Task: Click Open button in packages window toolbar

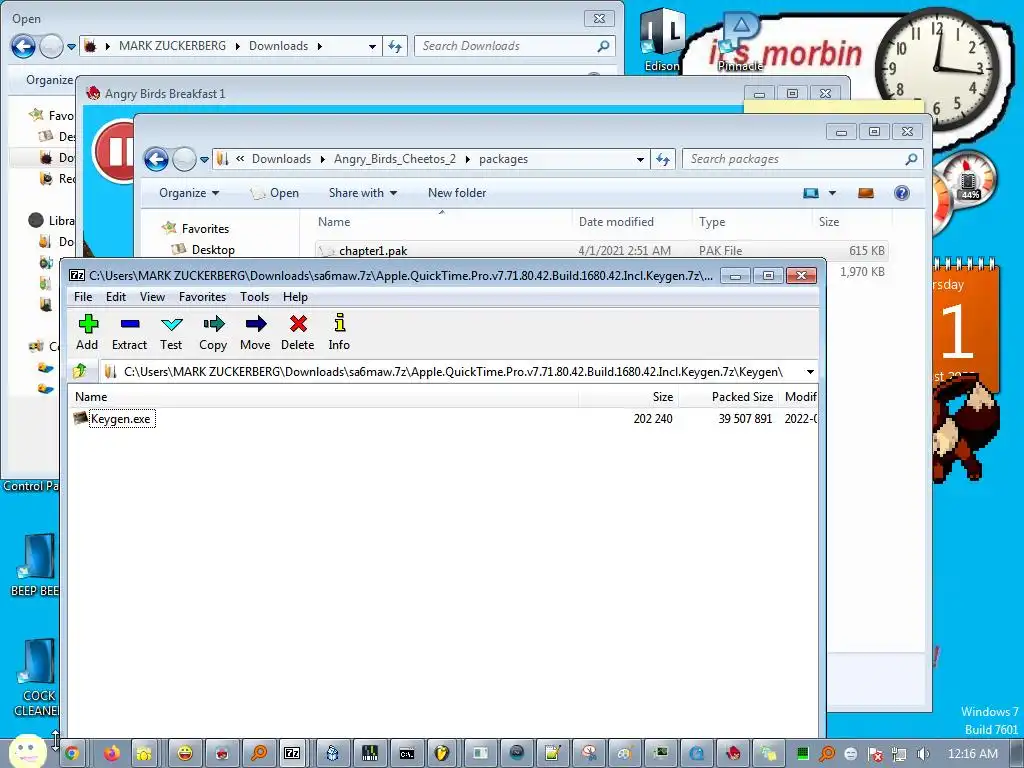Action: tap(275, 193)
